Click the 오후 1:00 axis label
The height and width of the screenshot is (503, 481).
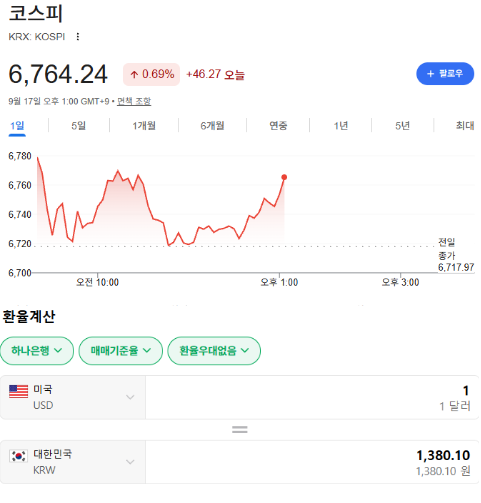[280, 283]
